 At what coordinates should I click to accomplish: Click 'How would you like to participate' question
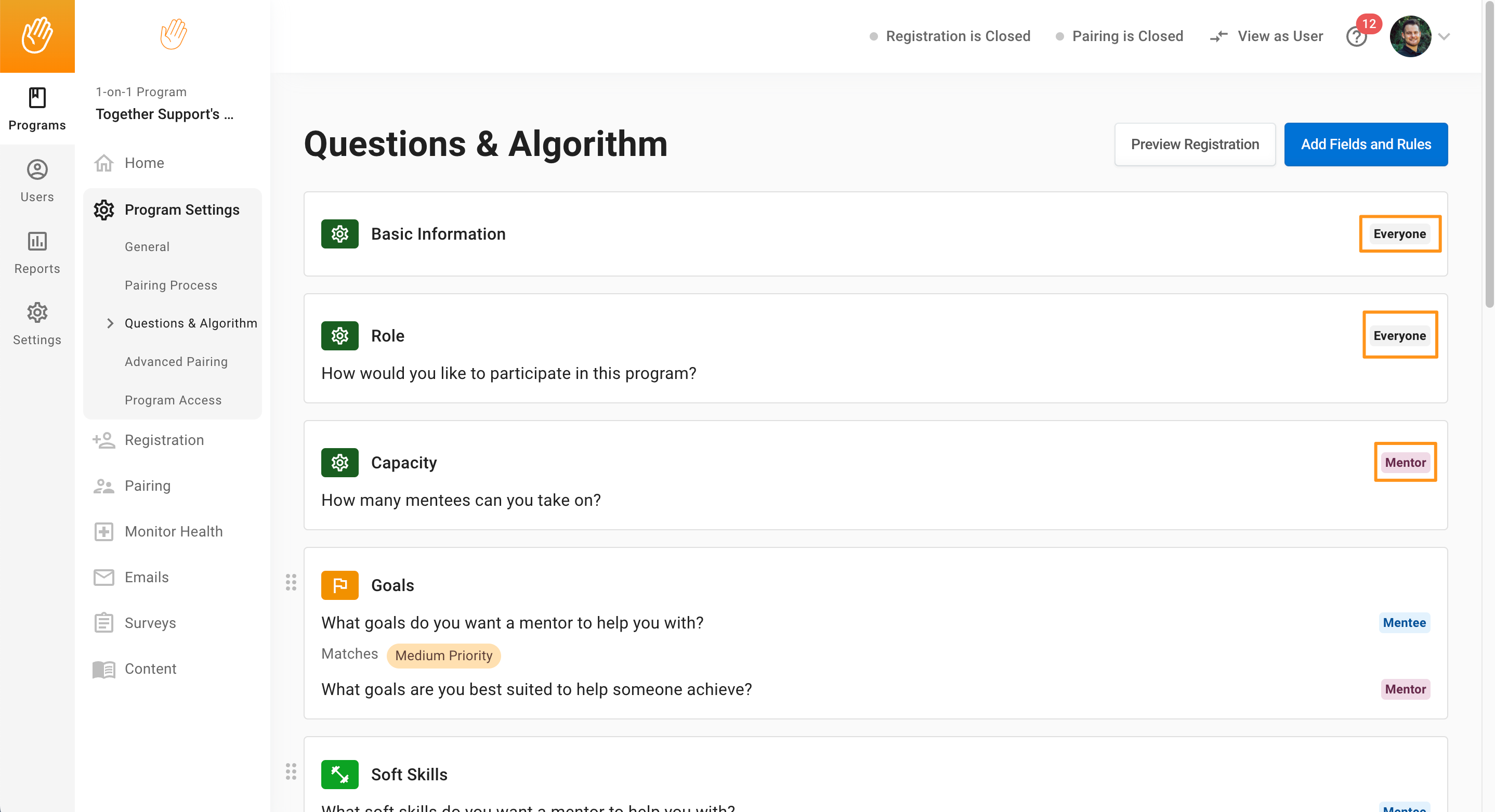click(x=508, y=373)
